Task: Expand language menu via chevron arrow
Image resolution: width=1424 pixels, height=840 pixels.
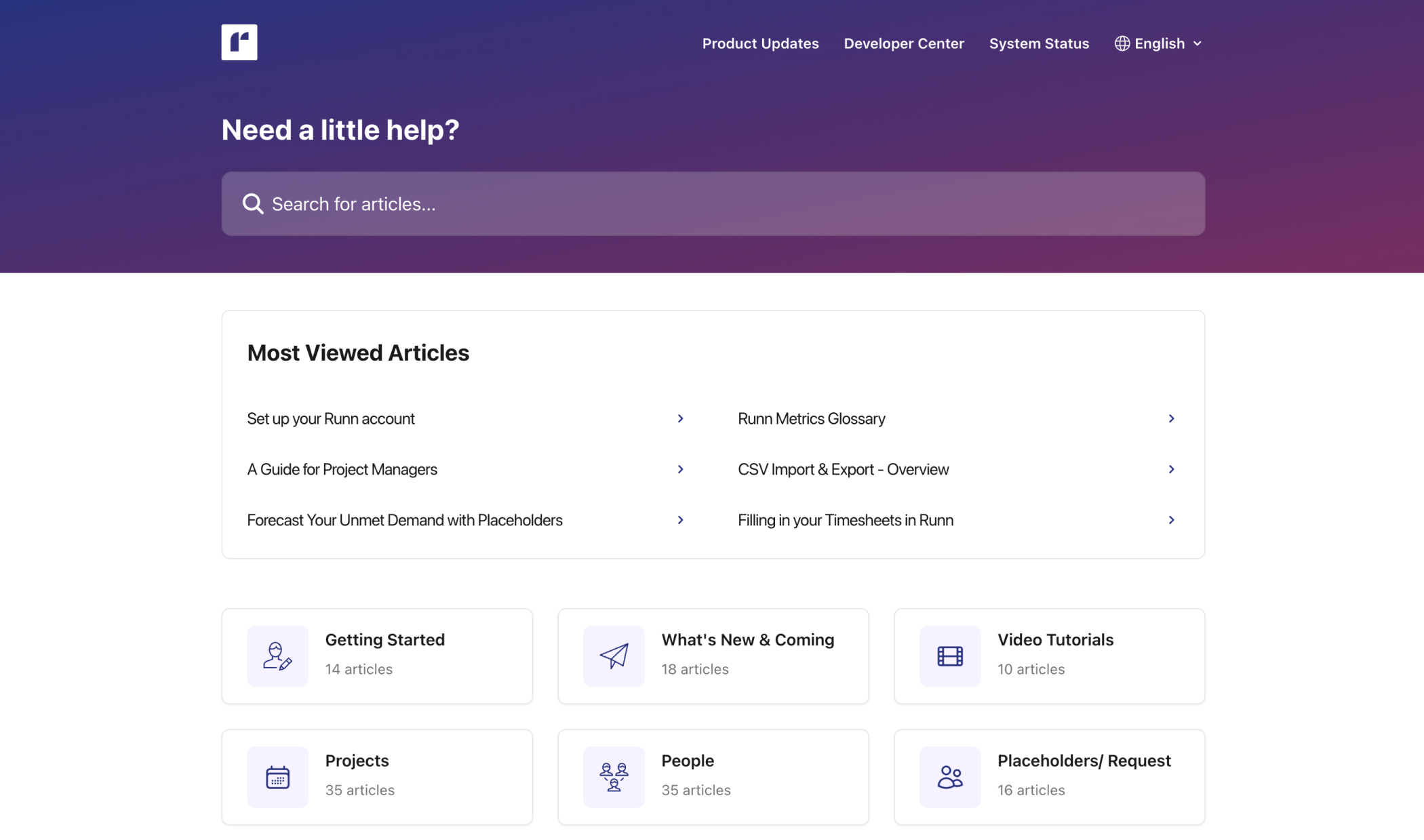Action: coord(1198,43)
